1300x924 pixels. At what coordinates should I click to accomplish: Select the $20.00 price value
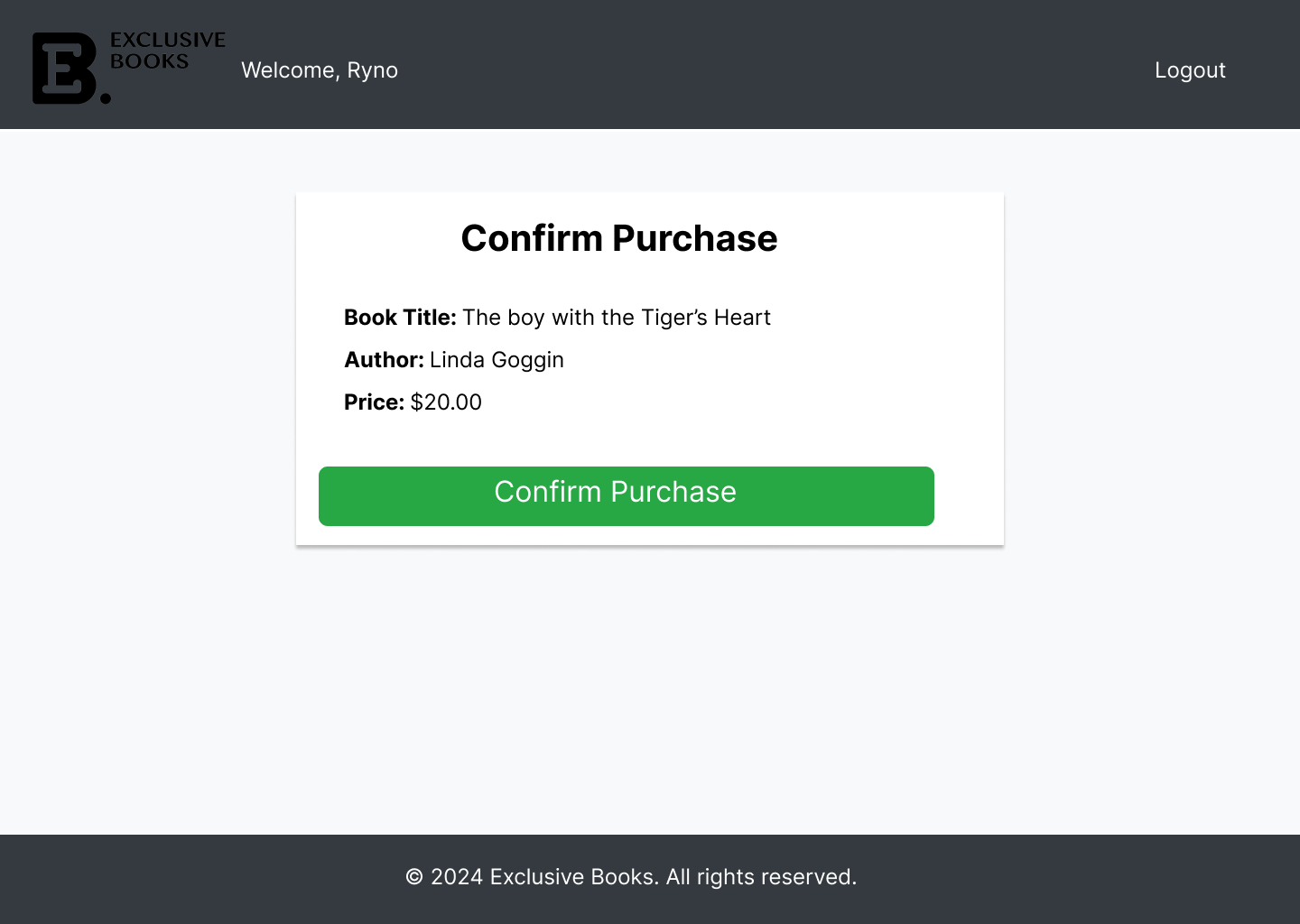click(x=446, y=402)
